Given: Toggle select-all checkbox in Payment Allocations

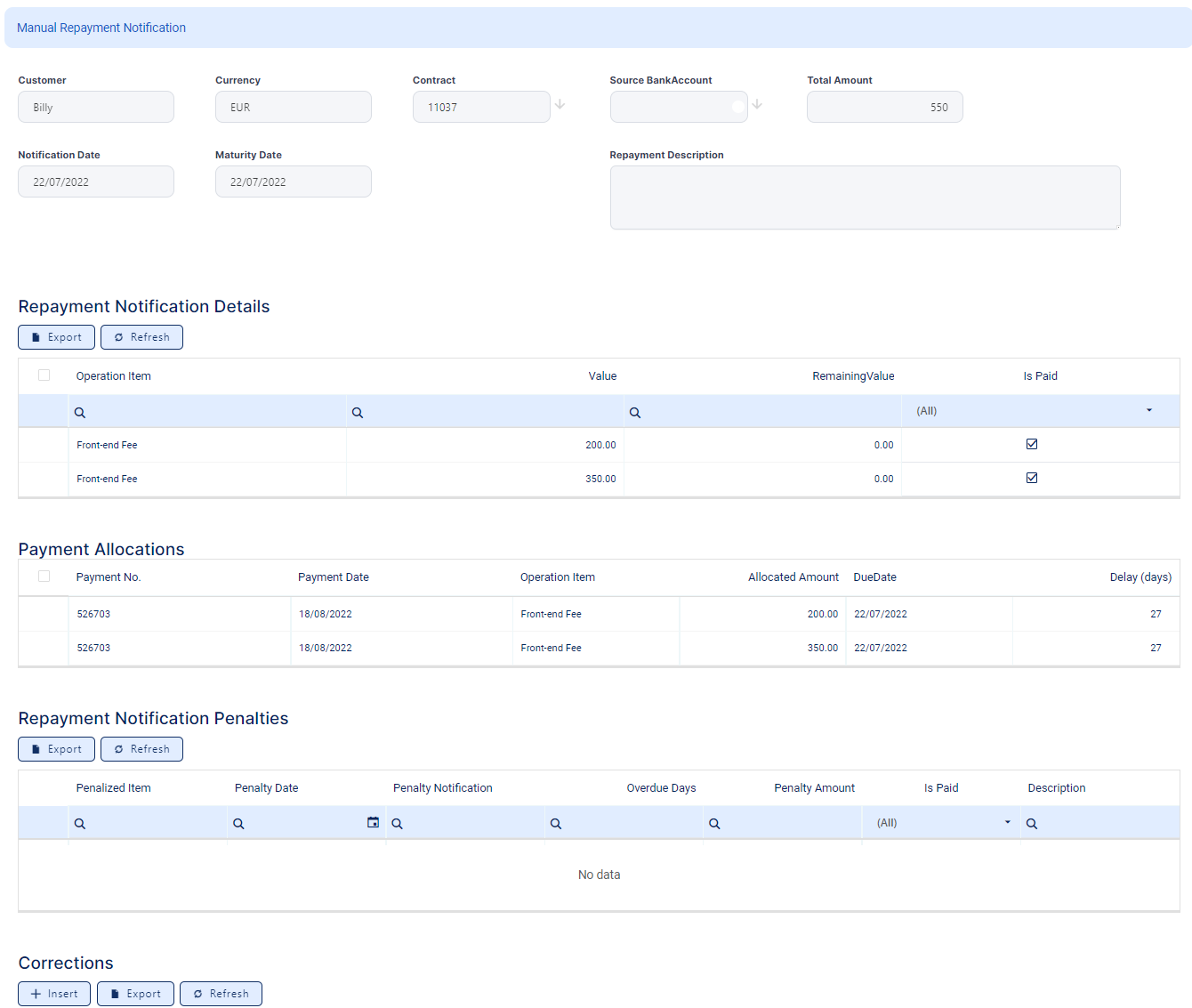Looking at the screenshot, I should tap(44, 577).
